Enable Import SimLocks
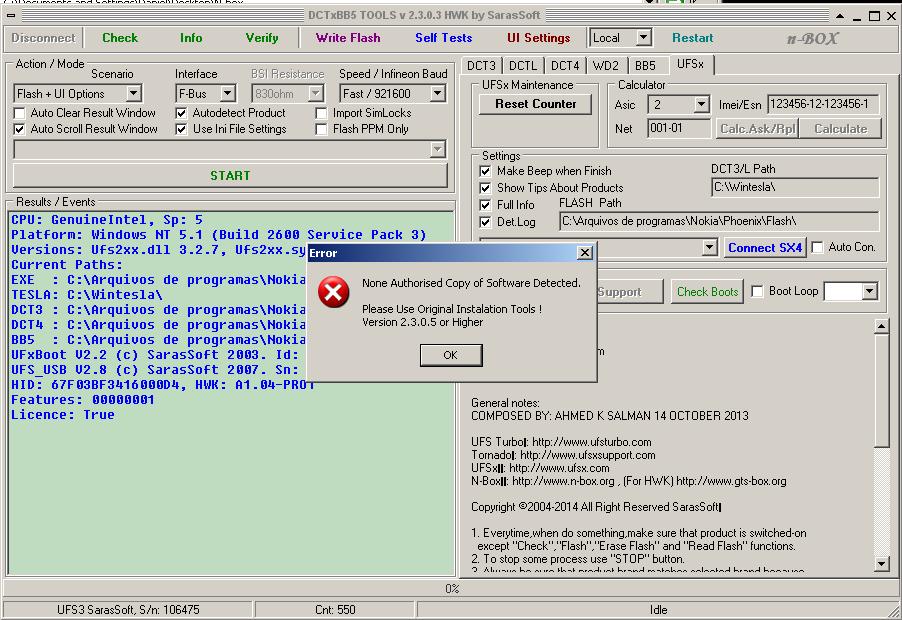Viewport: 902px width, 620px height. click(322, 113)
